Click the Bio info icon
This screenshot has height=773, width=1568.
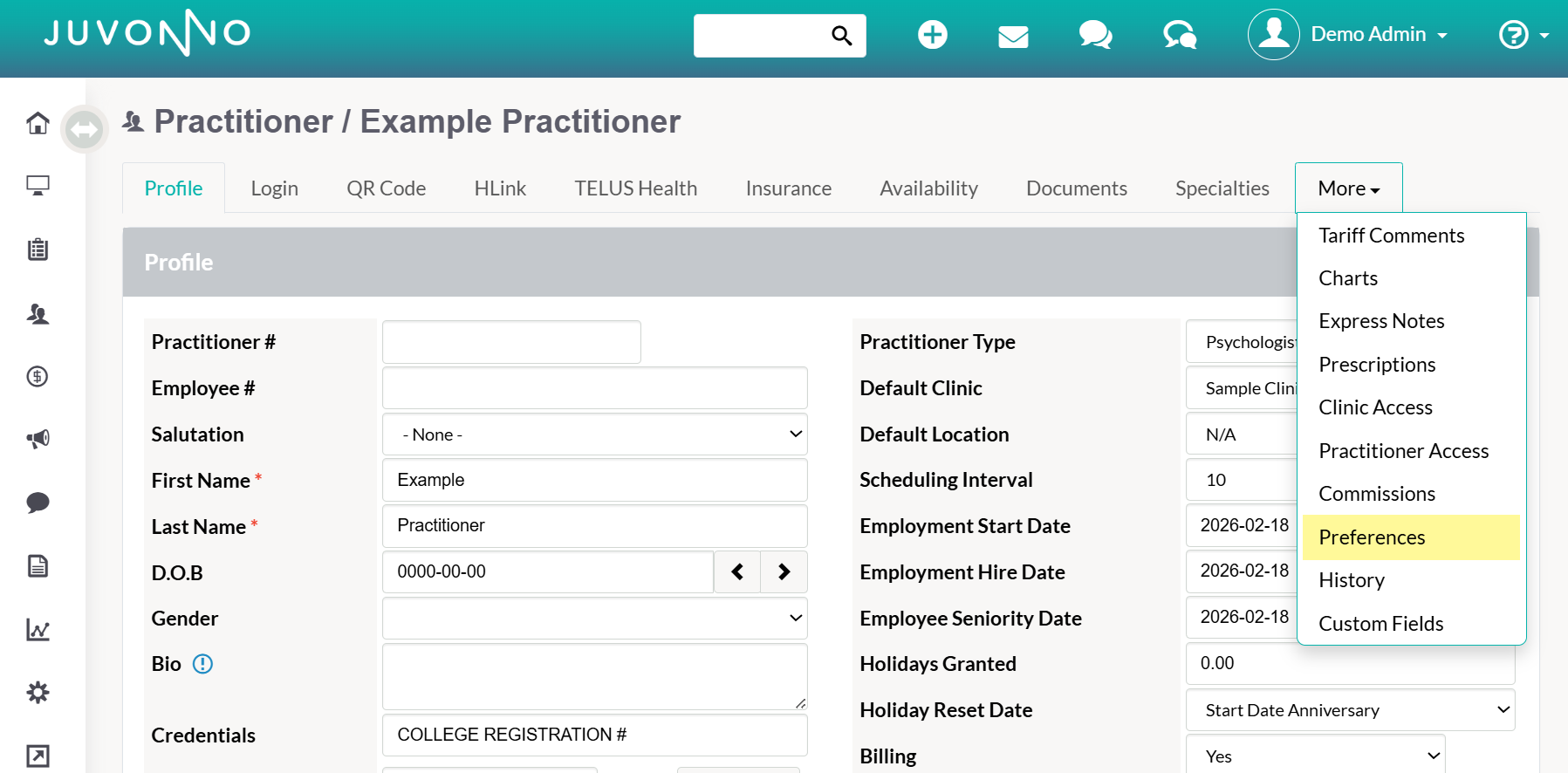pos(202,664)
